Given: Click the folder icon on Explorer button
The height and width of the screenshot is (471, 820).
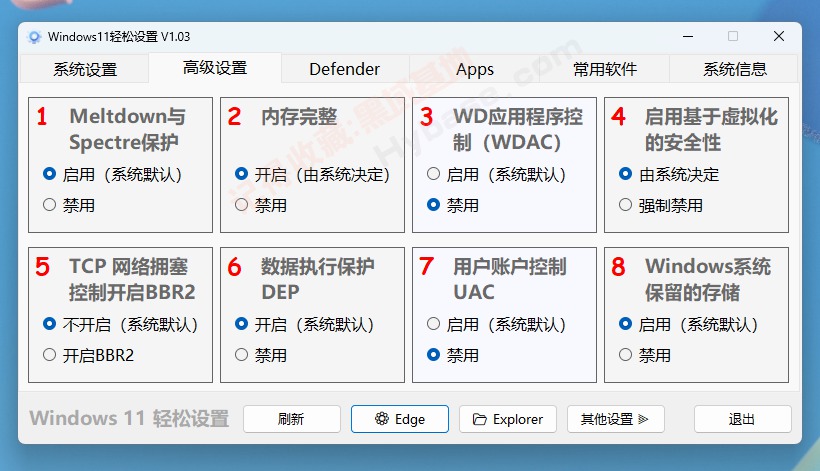Looking at the screenshot, I should click(x=480, y=419).
